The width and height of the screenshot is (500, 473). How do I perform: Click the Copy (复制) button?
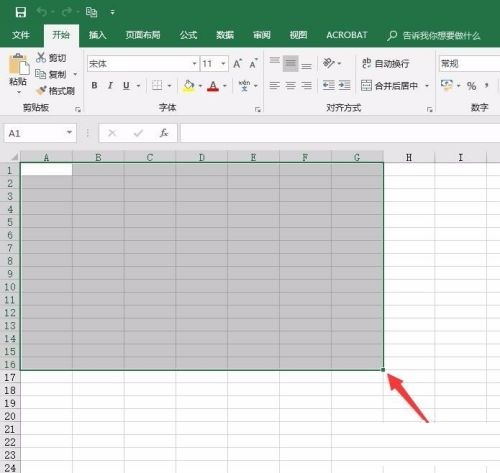tap(51, 74)
